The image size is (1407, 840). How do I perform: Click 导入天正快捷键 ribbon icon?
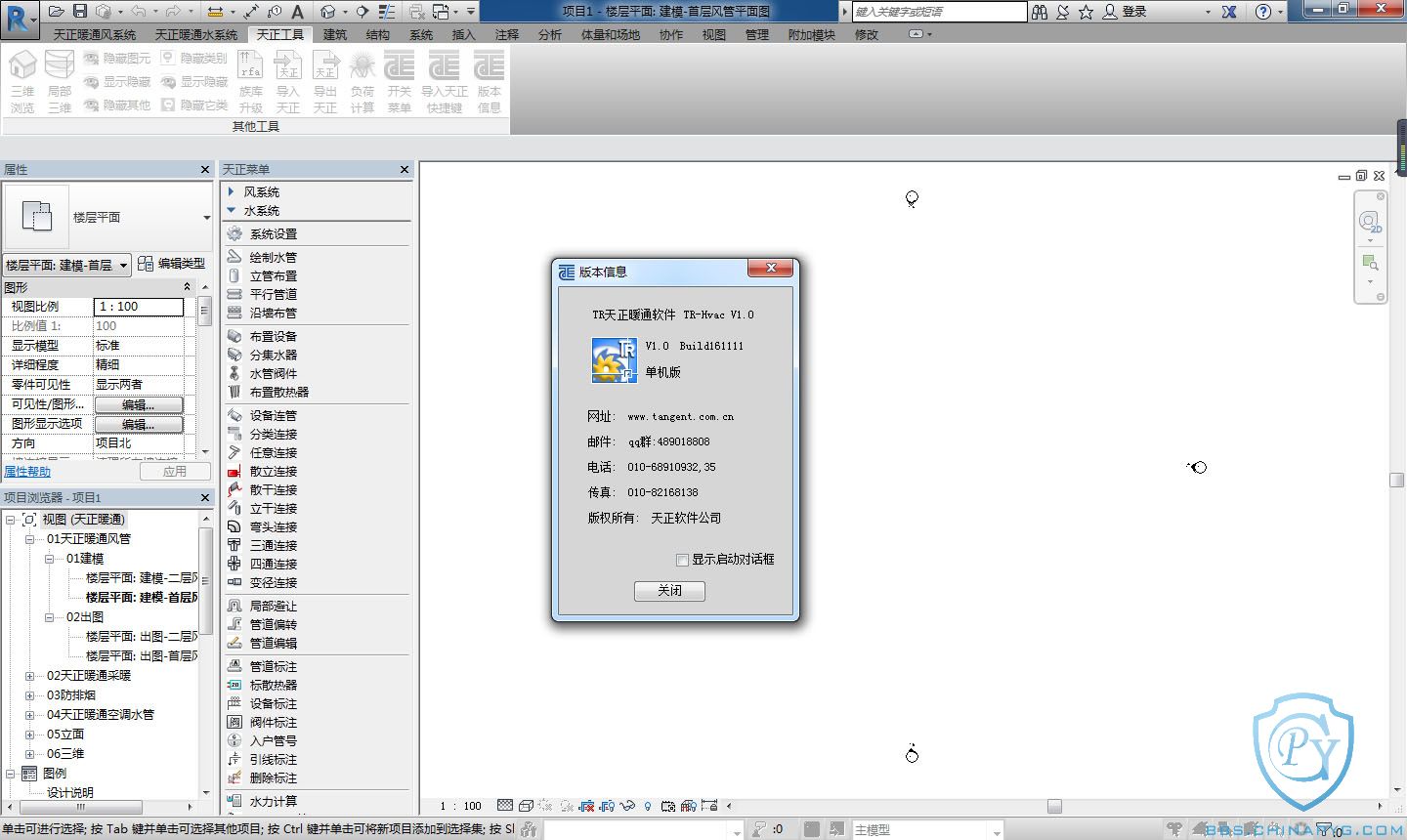(x=445, y=82)
